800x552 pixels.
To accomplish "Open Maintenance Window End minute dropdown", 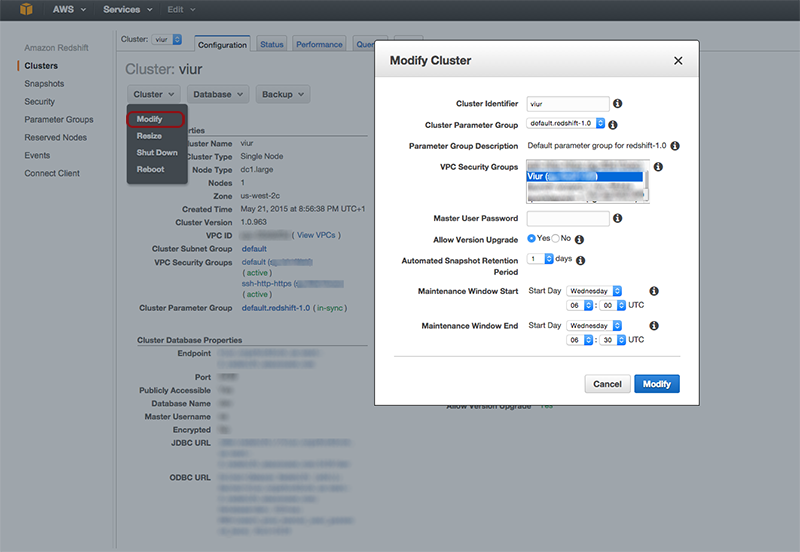I will (x=612, y=340).
